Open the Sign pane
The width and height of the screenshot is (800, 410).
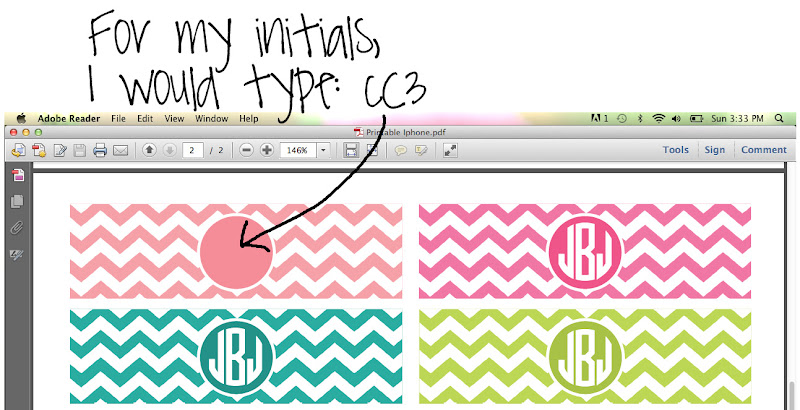(715, 149)
